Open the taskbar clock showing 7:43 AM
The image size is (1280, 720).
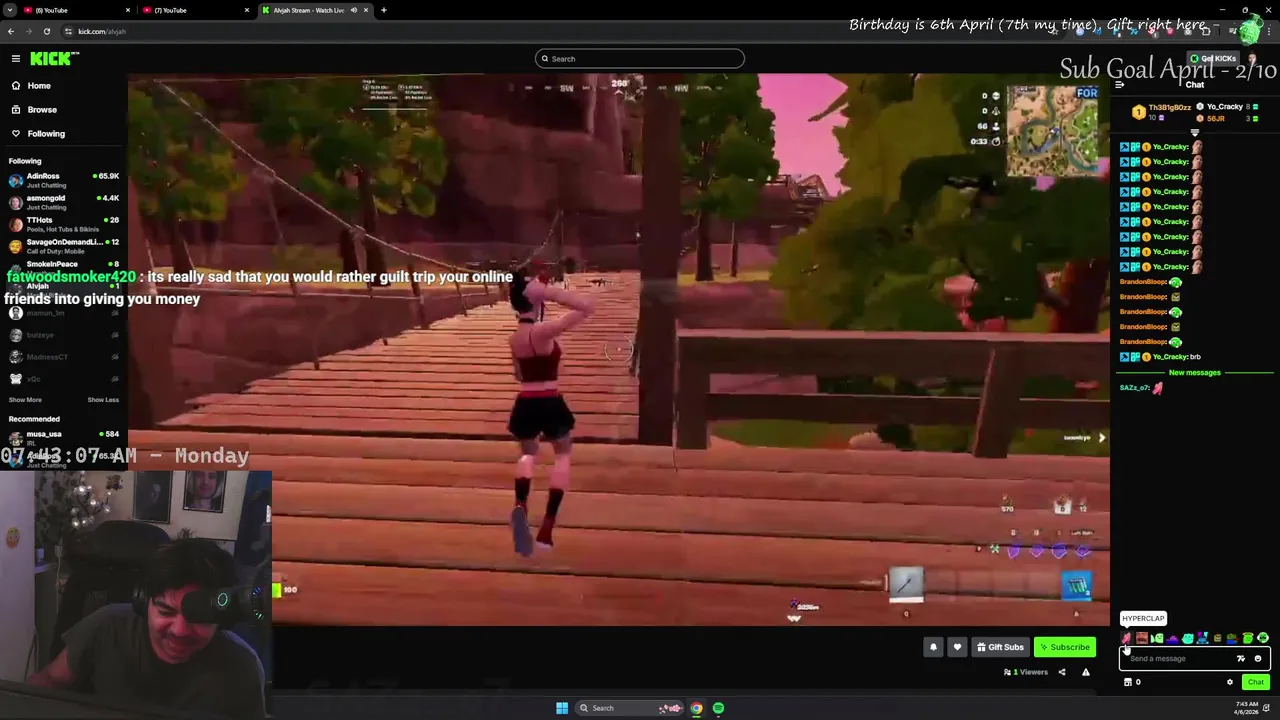[1245, 708]
